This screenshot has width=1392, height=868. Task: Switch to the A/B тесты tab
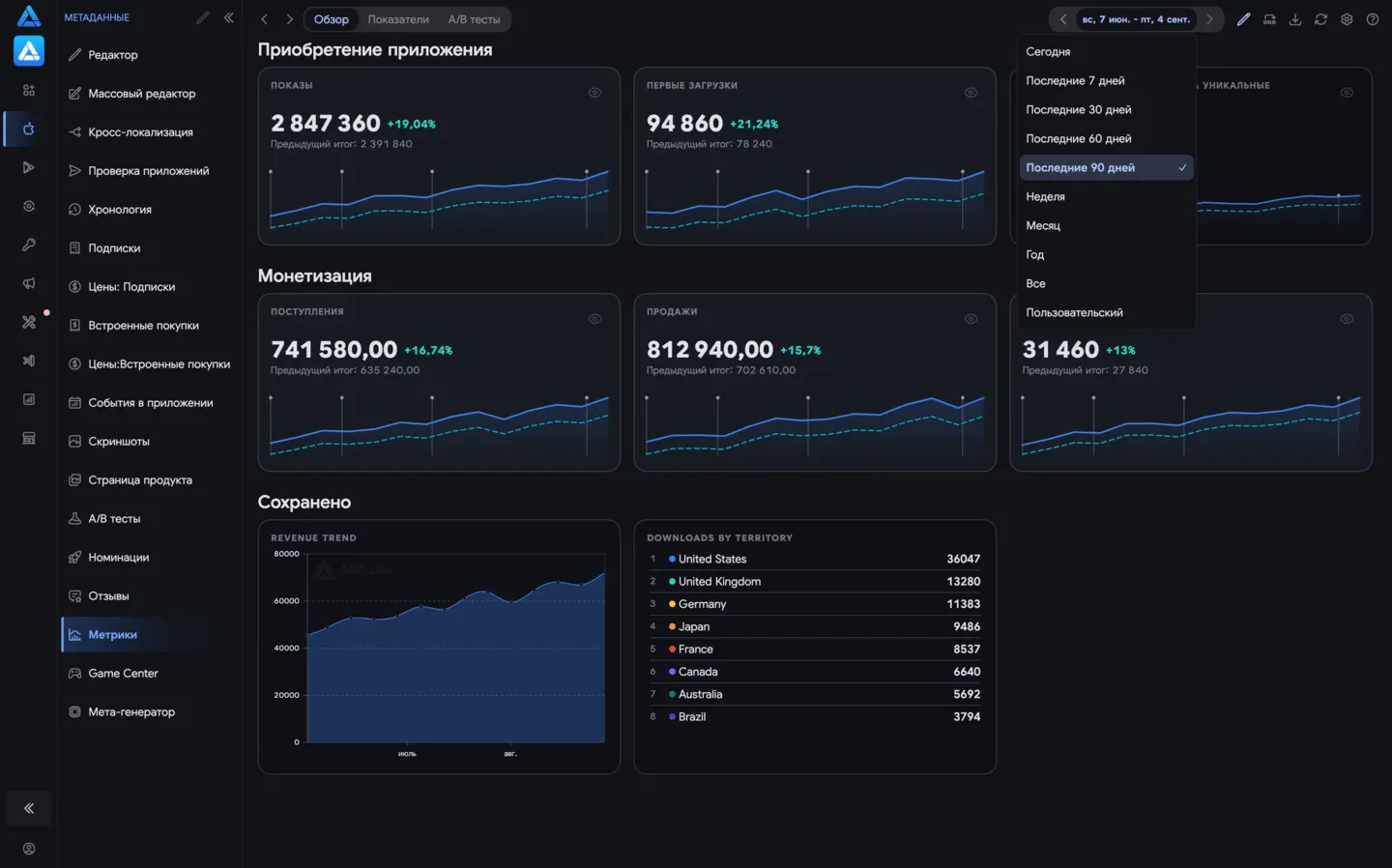pos(474,19)
